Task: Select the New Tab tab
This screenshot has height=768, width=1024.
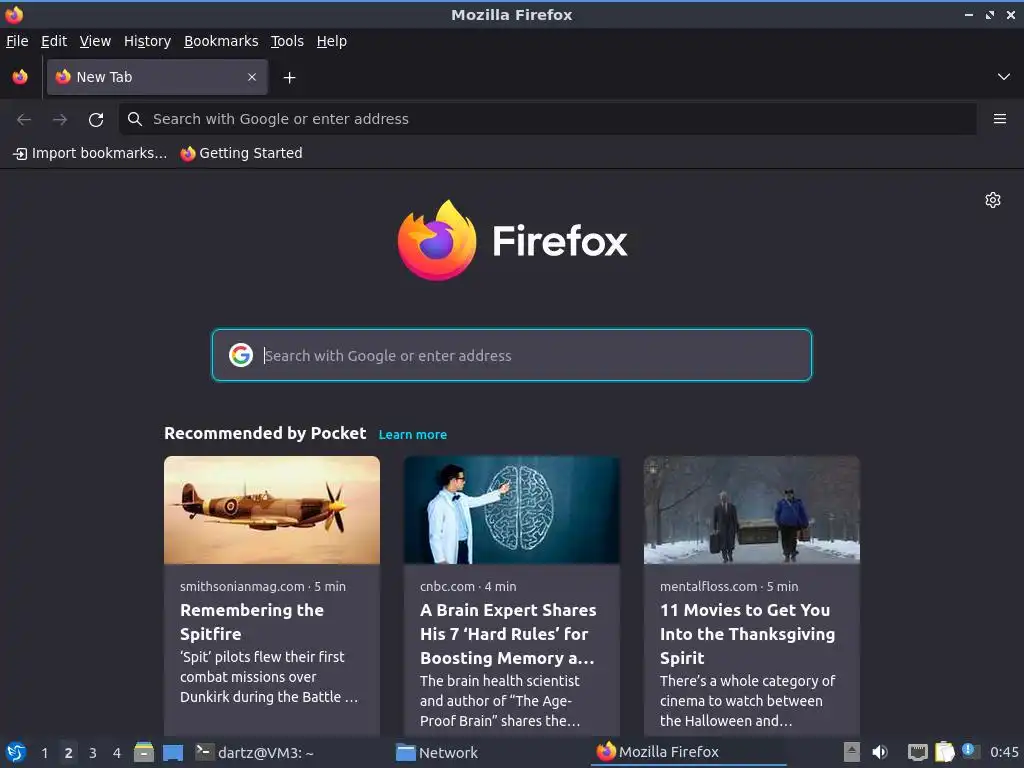Action: coord(157,77)
